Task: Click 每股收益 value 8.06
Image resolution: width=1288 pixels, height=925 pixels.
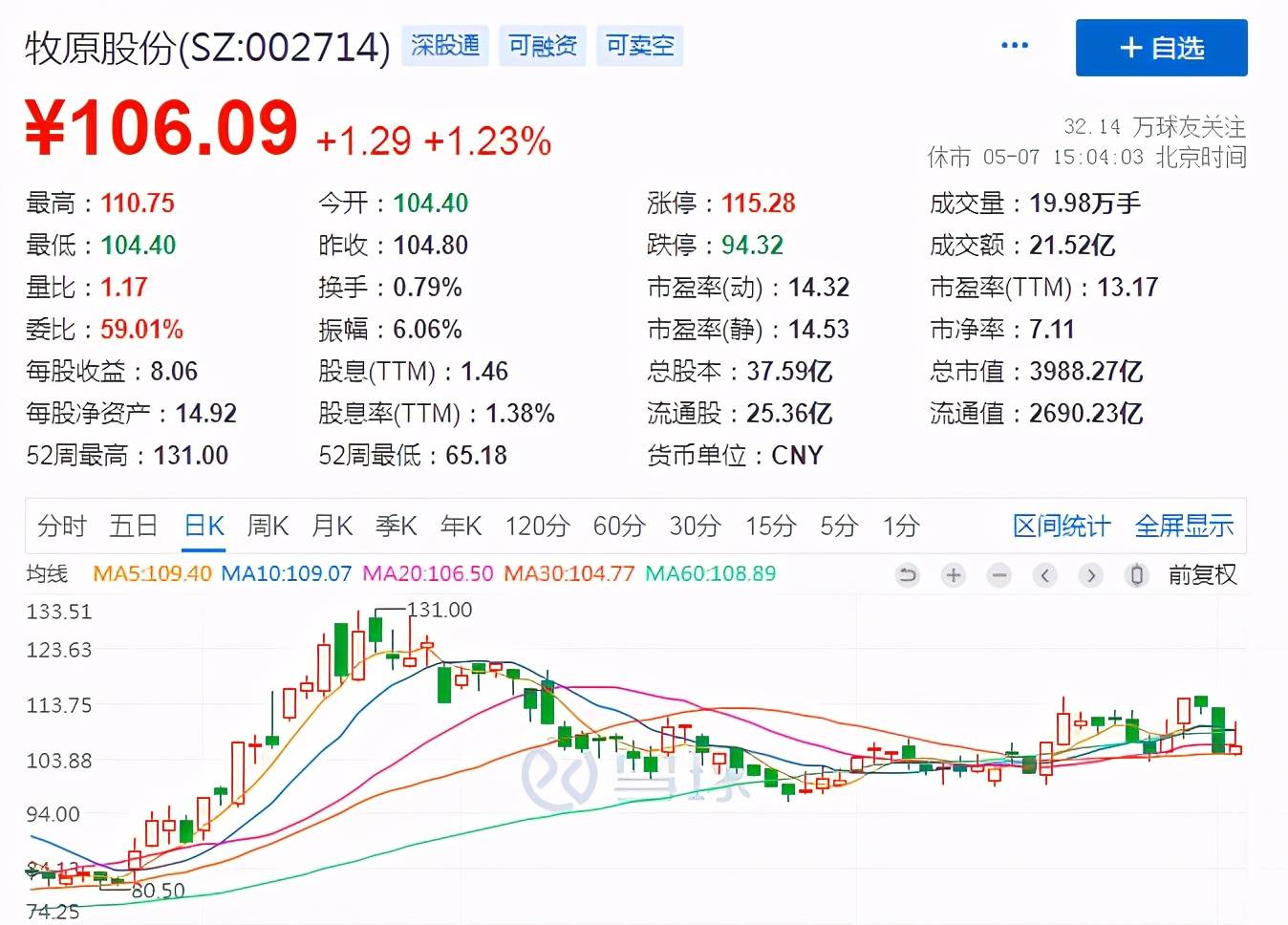Action: (x=174, y=371)
